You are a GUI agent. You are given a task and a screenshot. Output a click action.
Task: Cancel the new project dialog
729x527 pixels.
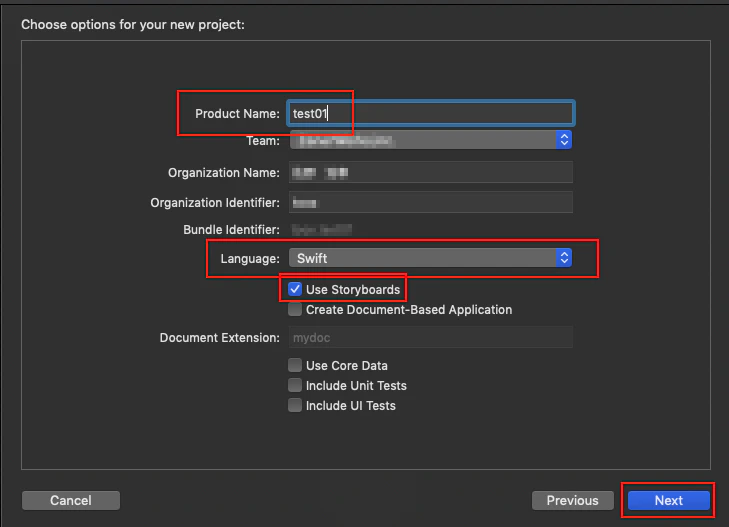point(71,501)
